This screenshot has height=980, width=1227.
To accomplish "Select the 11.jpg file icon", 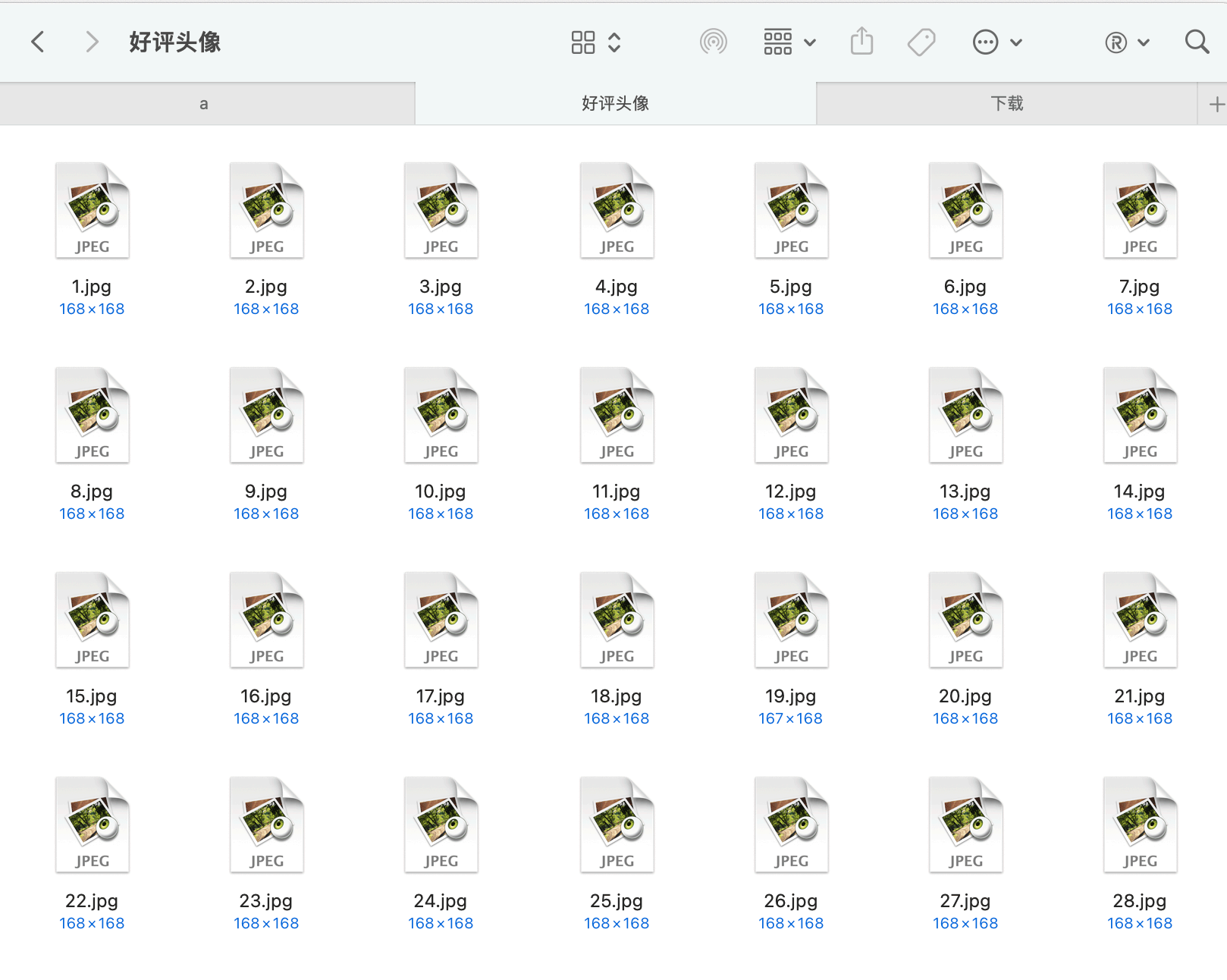I will (617, 415).
